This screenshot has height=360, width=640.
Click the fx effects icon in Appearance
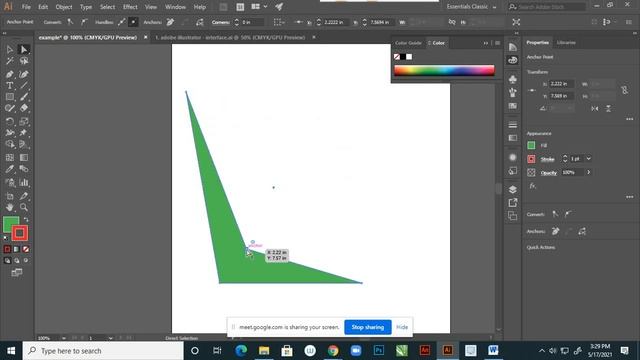point(532,186)
